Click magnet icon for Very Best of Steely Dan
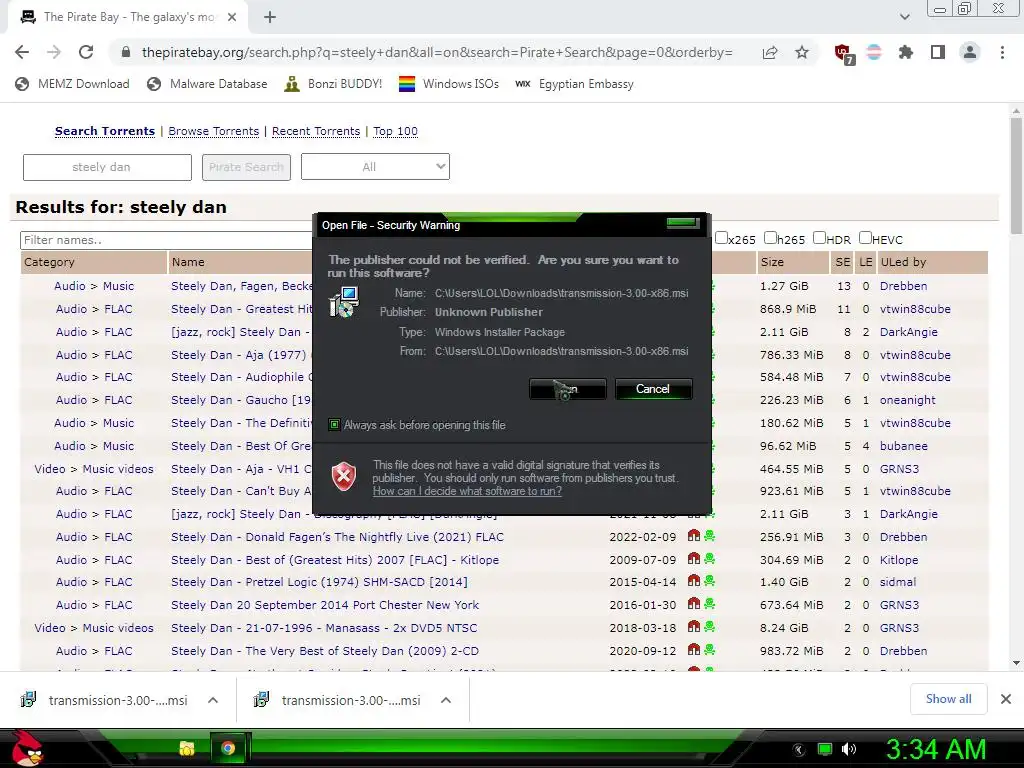Image resolution: width=1024 pixels, height=768 pixels. [x=694, y=650]
